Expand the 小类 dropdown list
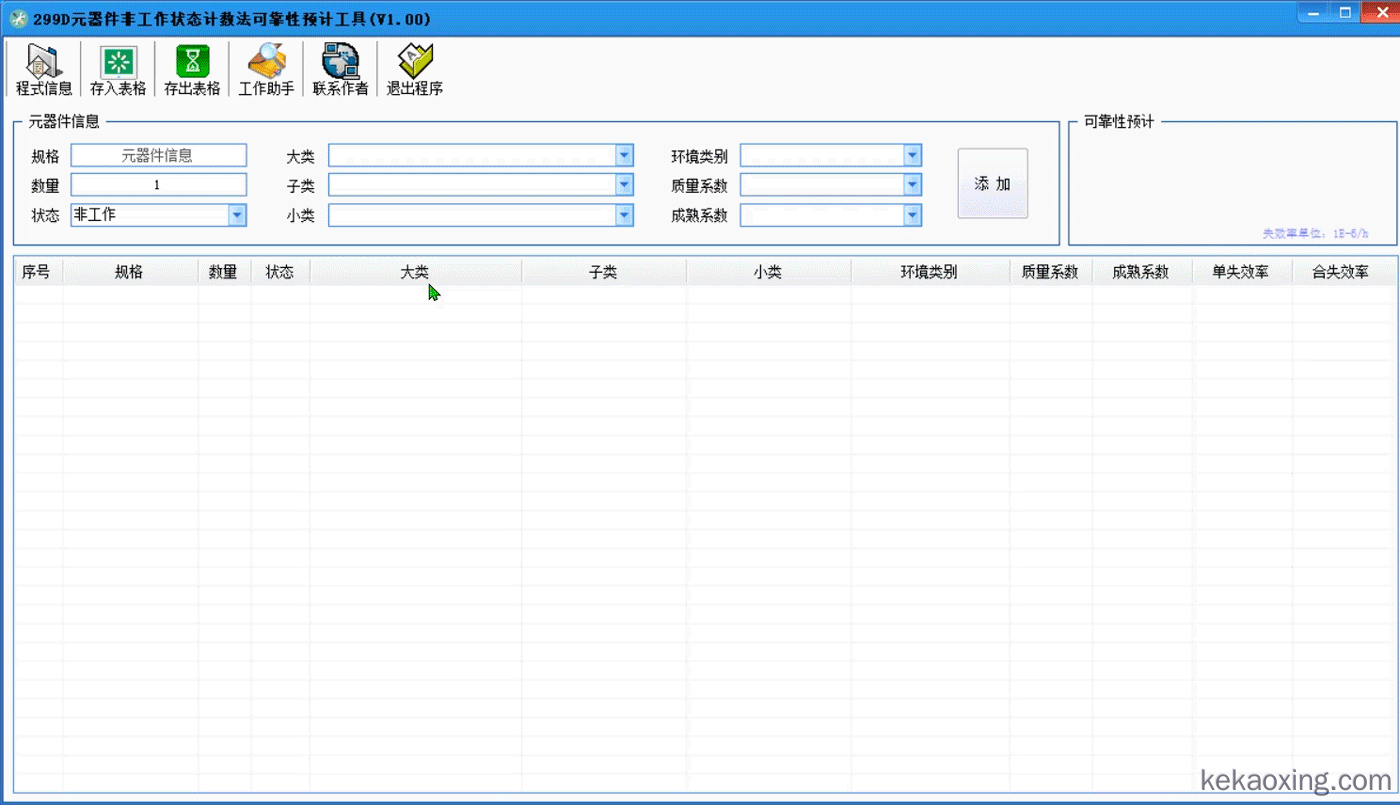 [624, 215]
